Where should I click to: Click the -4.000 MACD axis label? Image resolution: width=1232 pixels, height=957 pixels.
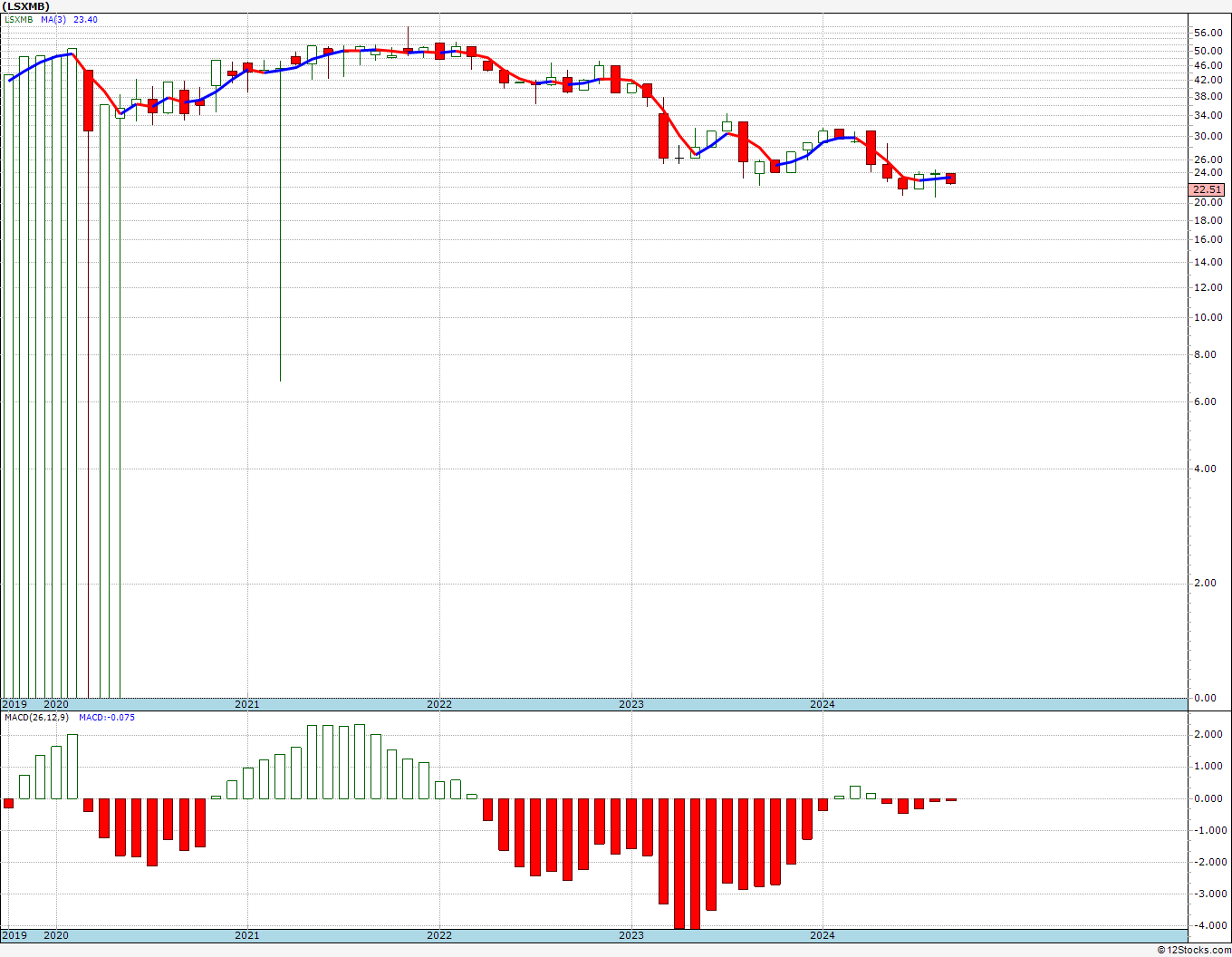pyautogui.click(x=1209, y=925)
